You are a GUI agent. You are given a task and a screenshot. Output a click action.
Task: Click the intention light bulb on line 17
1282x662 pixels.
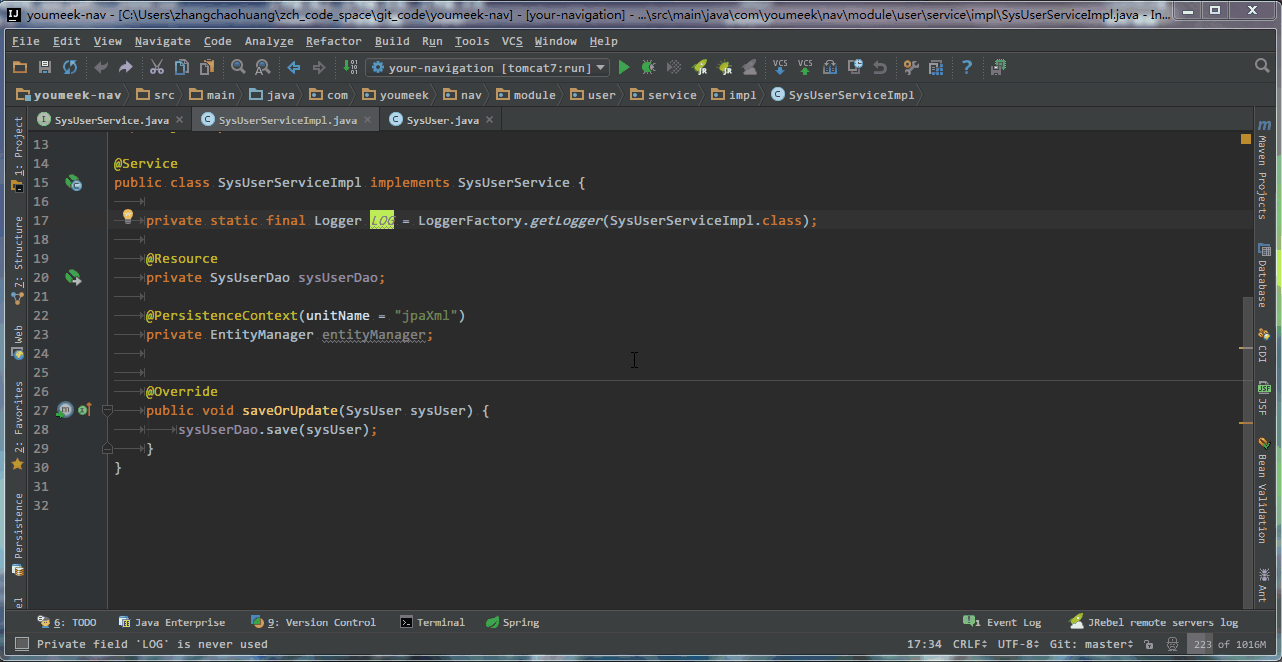coord(128,216)
